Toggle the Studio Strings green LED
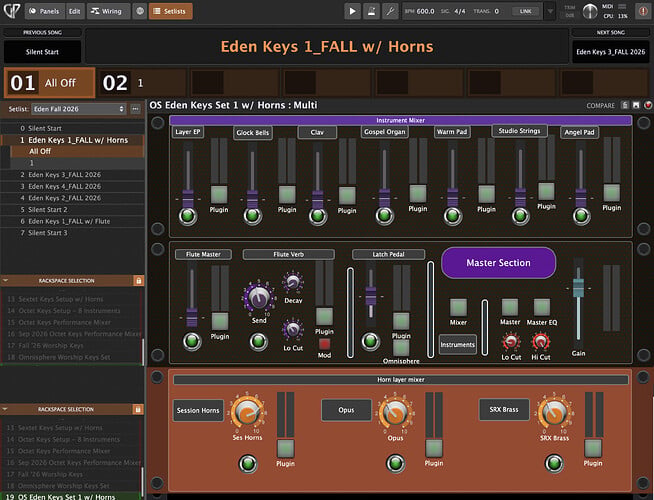 [520, 216]
